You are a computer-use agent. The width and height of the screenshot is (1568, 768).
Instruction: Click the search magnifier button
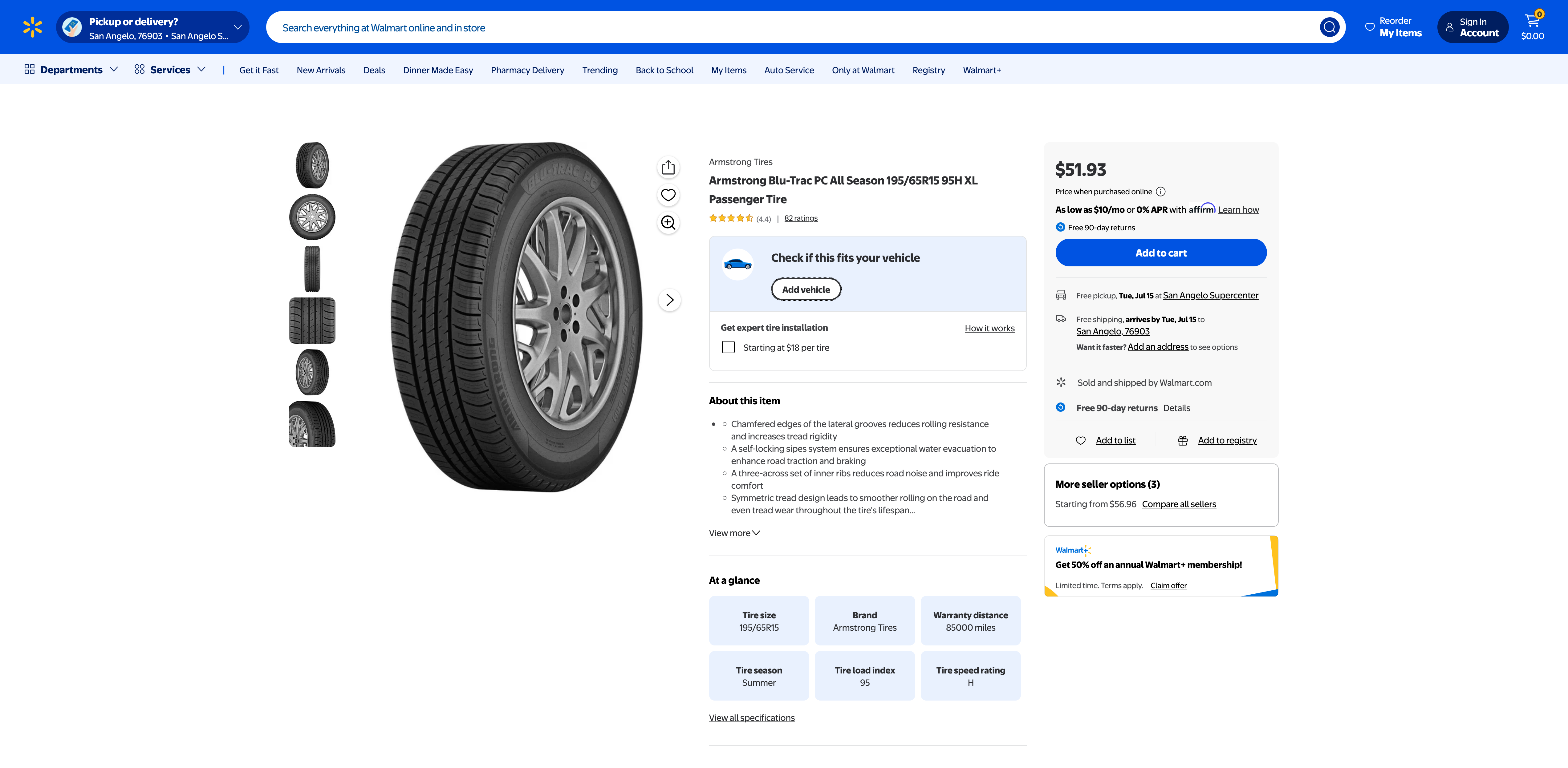coord(1329,27)
